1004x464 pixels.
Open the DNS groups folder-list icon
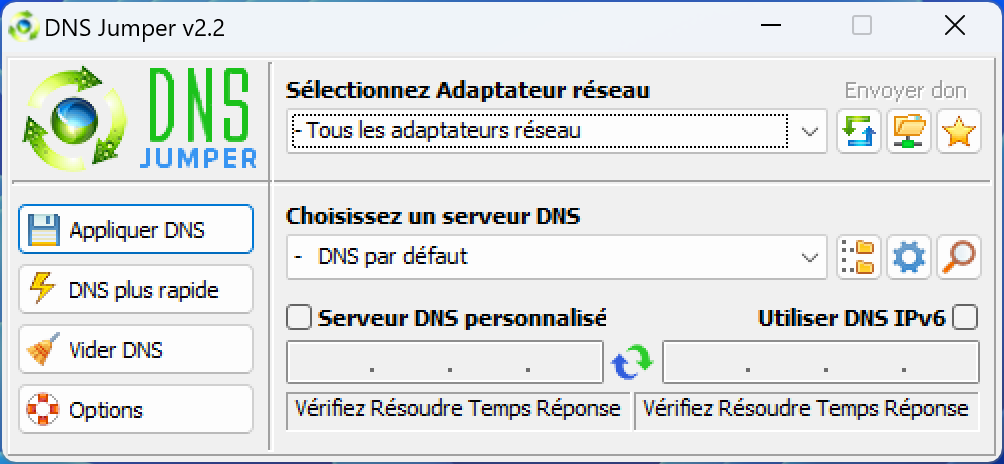pos(859,257)
